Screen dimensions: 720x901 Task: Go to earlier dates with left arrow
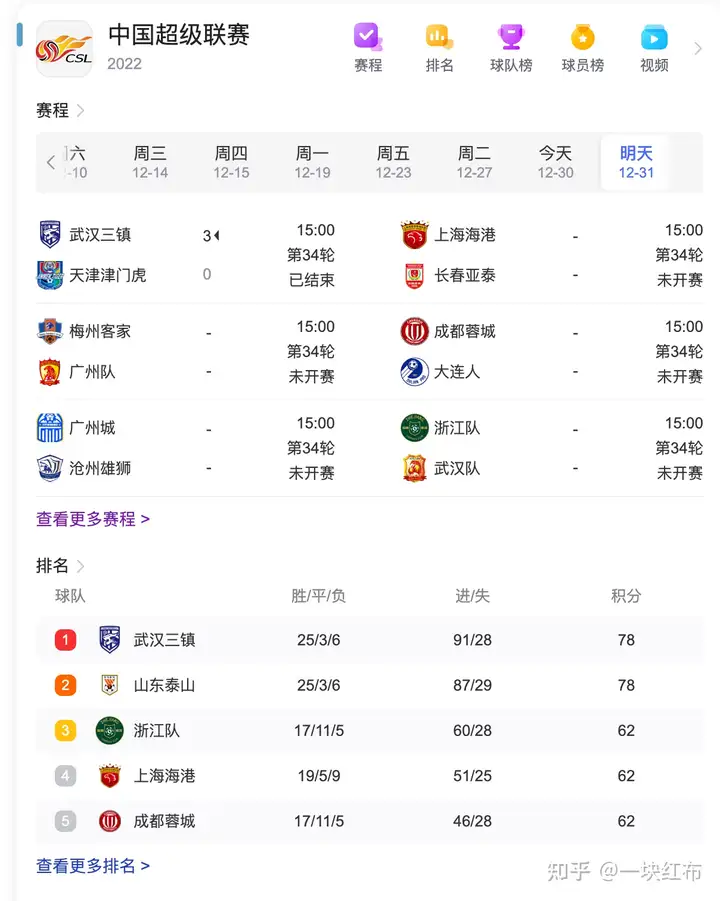pos(51,162)
